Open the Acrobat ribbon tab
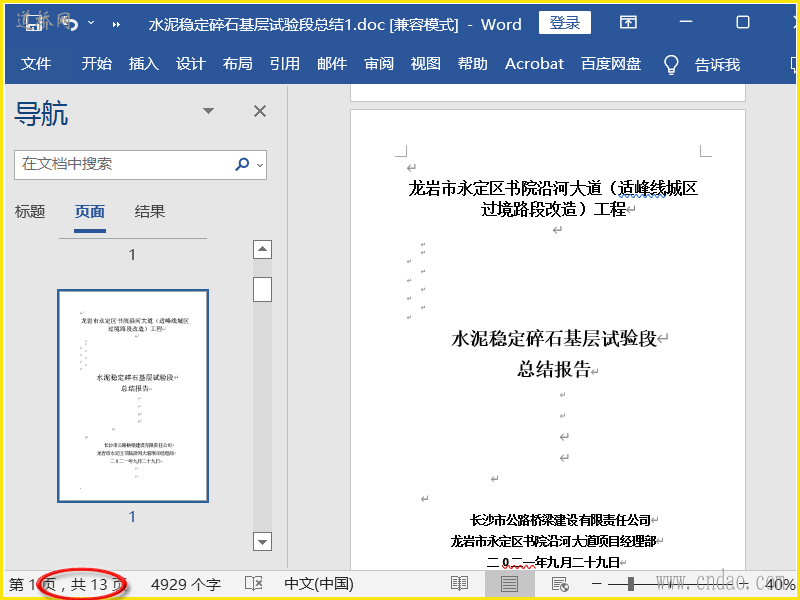Screen dimensions: 800x600 534,64
